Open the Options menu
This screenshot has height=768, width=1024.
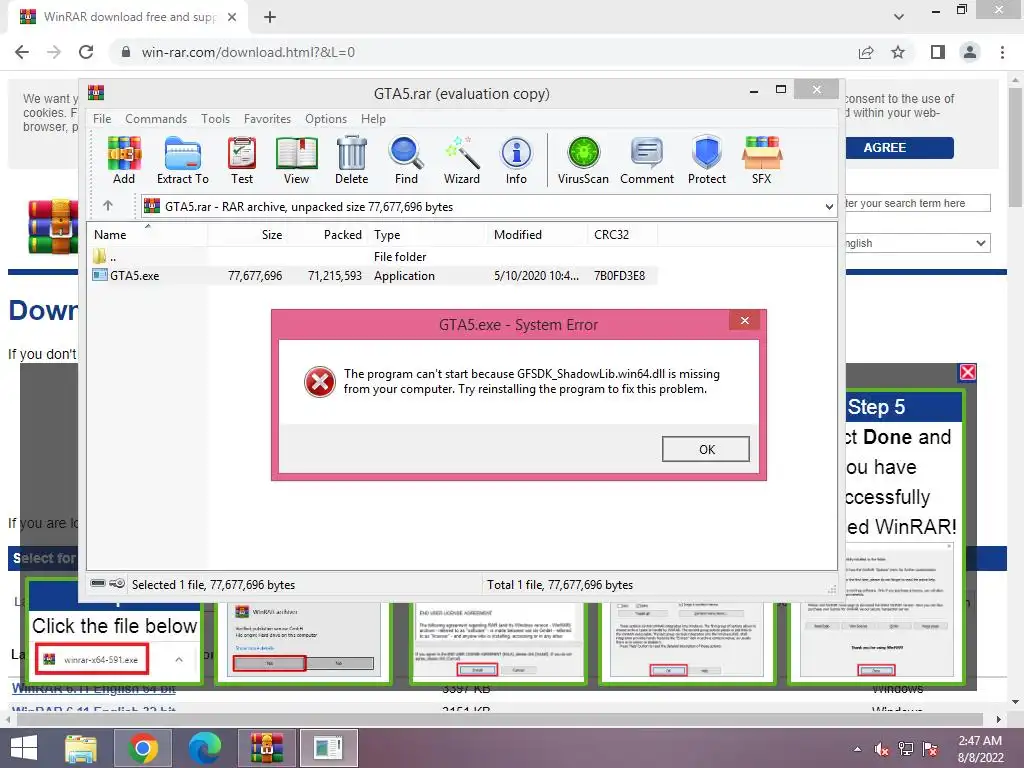tap(326, 119)
